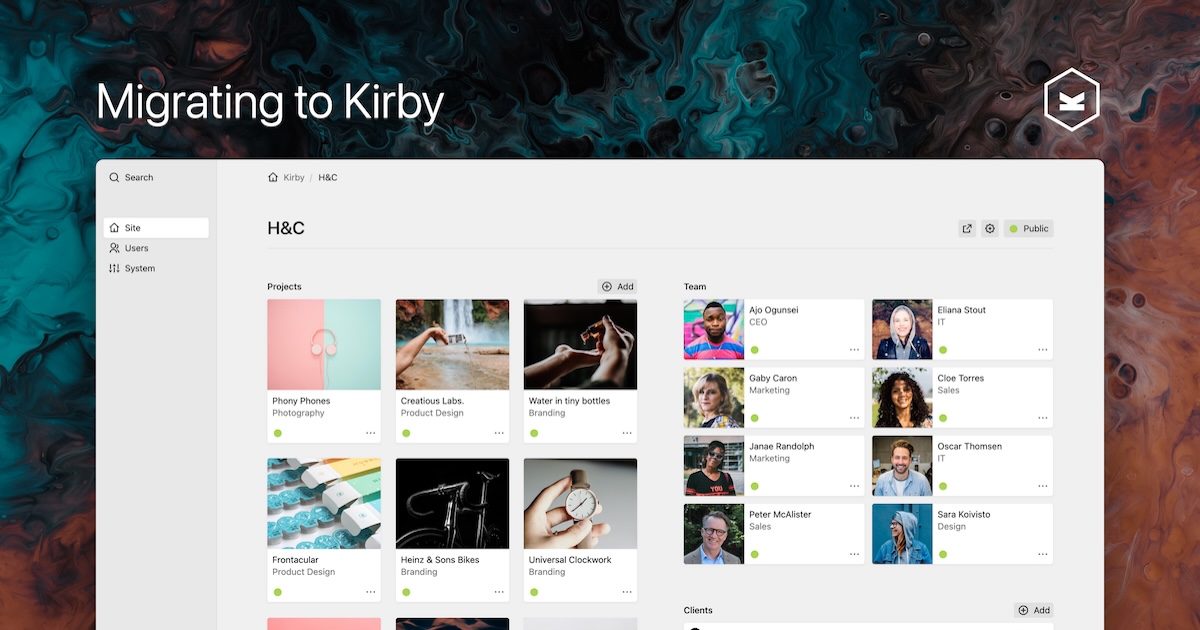Click the status dot on Phony Phones card
Viewport: 1200px width, 630px height.
tap(277, 432)
